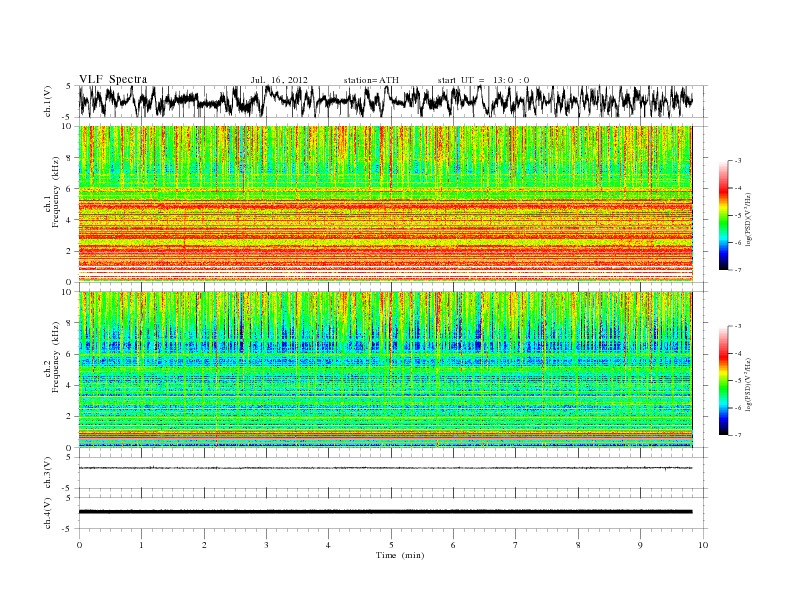
Task: Click the "-7" label on ch.1 colorbar
Action: 737,270
